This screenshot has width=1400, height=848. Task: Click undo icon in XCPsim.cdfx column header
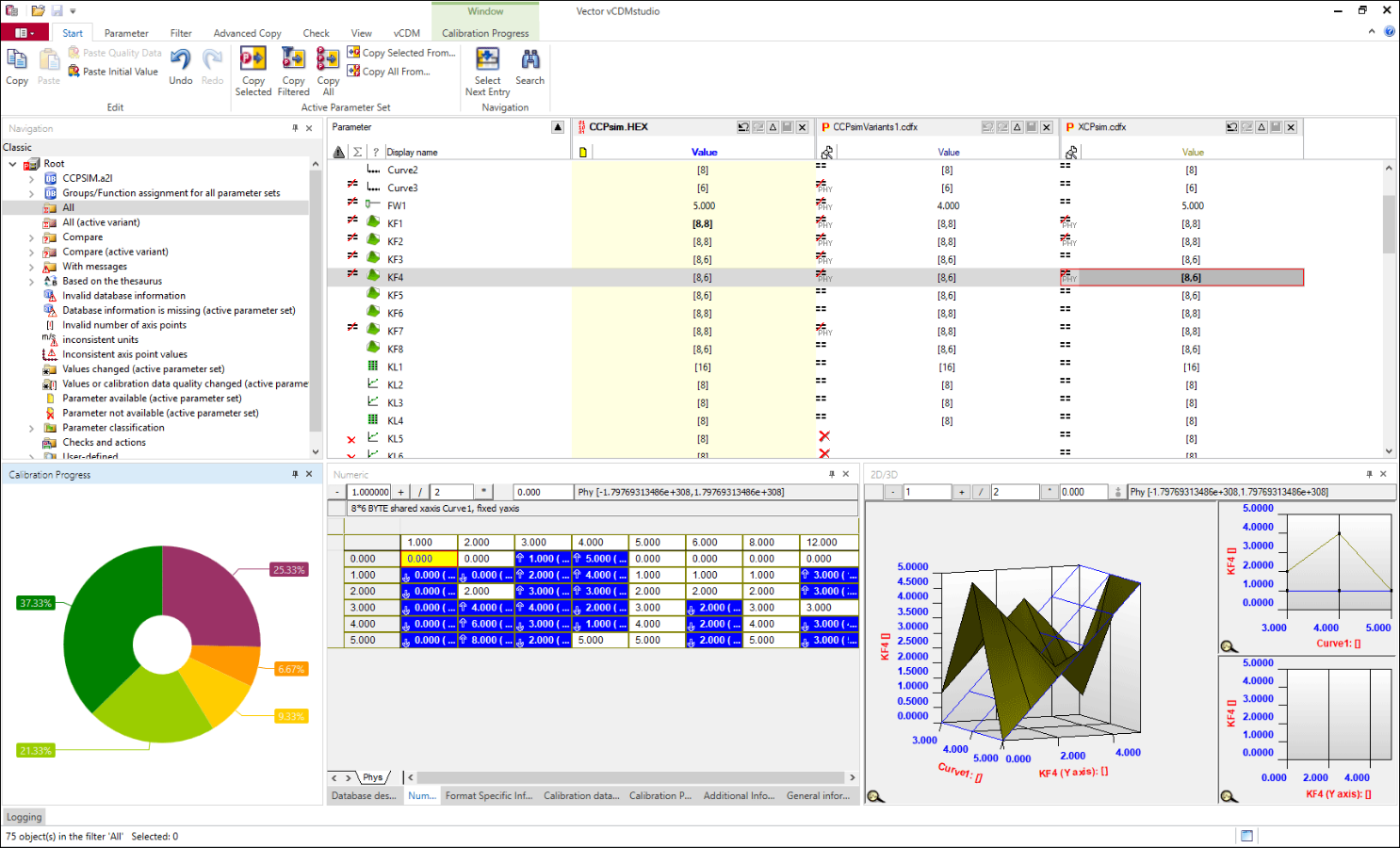tap(1231, 127)
